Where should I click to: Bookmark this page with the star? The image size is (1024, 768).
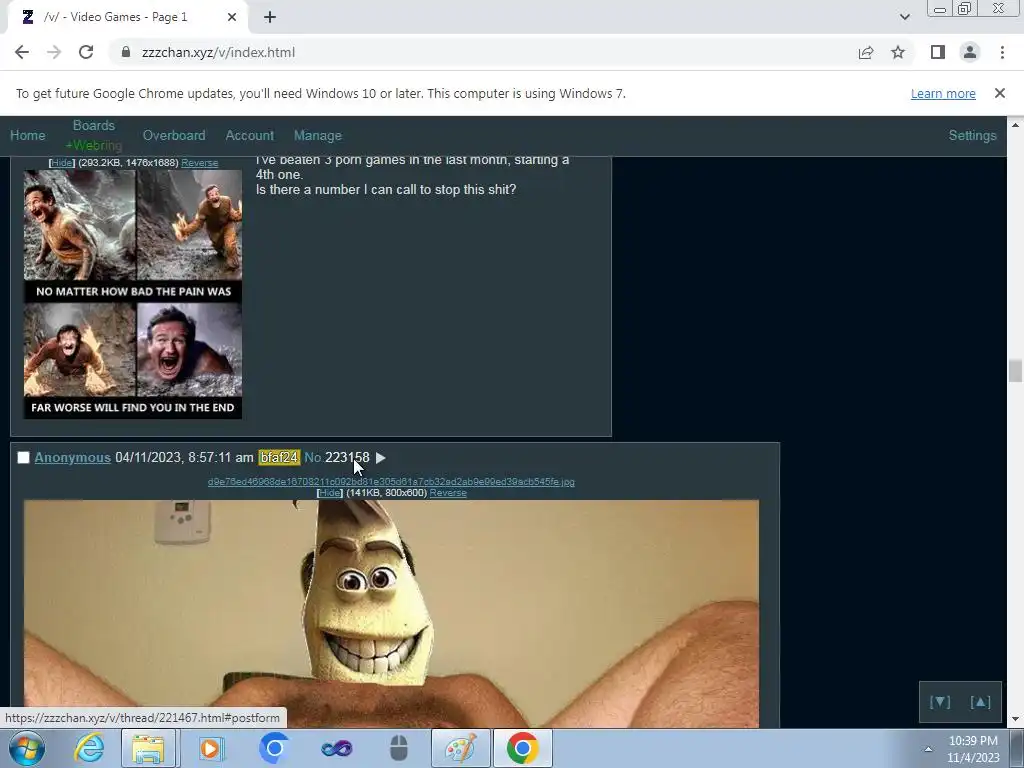[x=898, y=52]
